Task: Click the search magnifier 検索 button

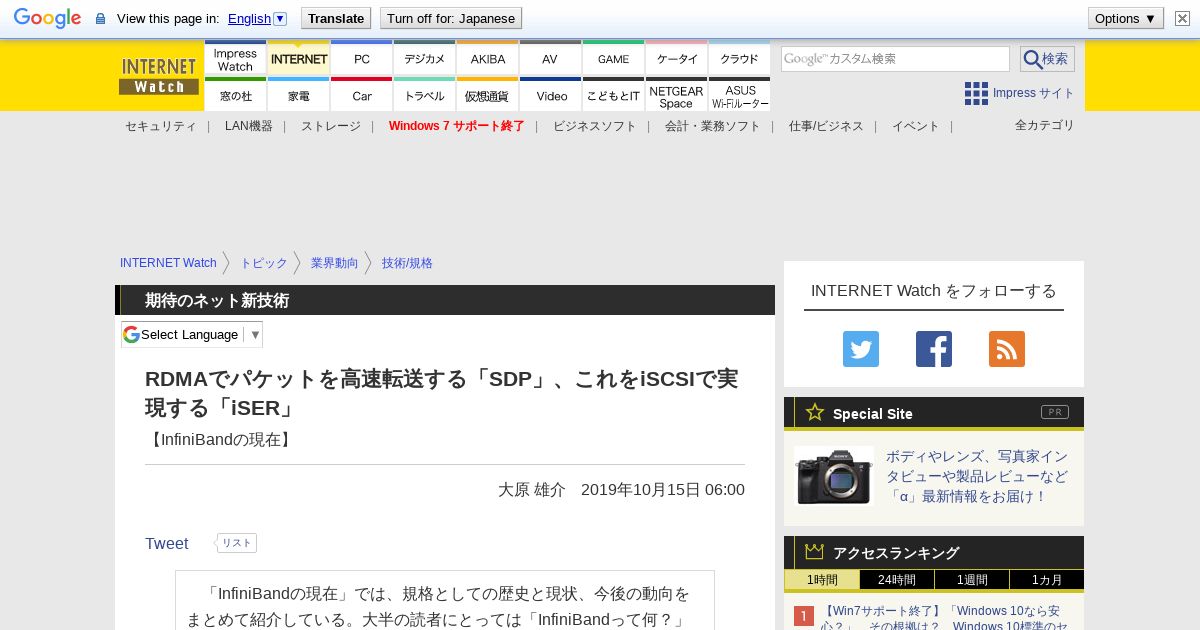Action: 1047,59
